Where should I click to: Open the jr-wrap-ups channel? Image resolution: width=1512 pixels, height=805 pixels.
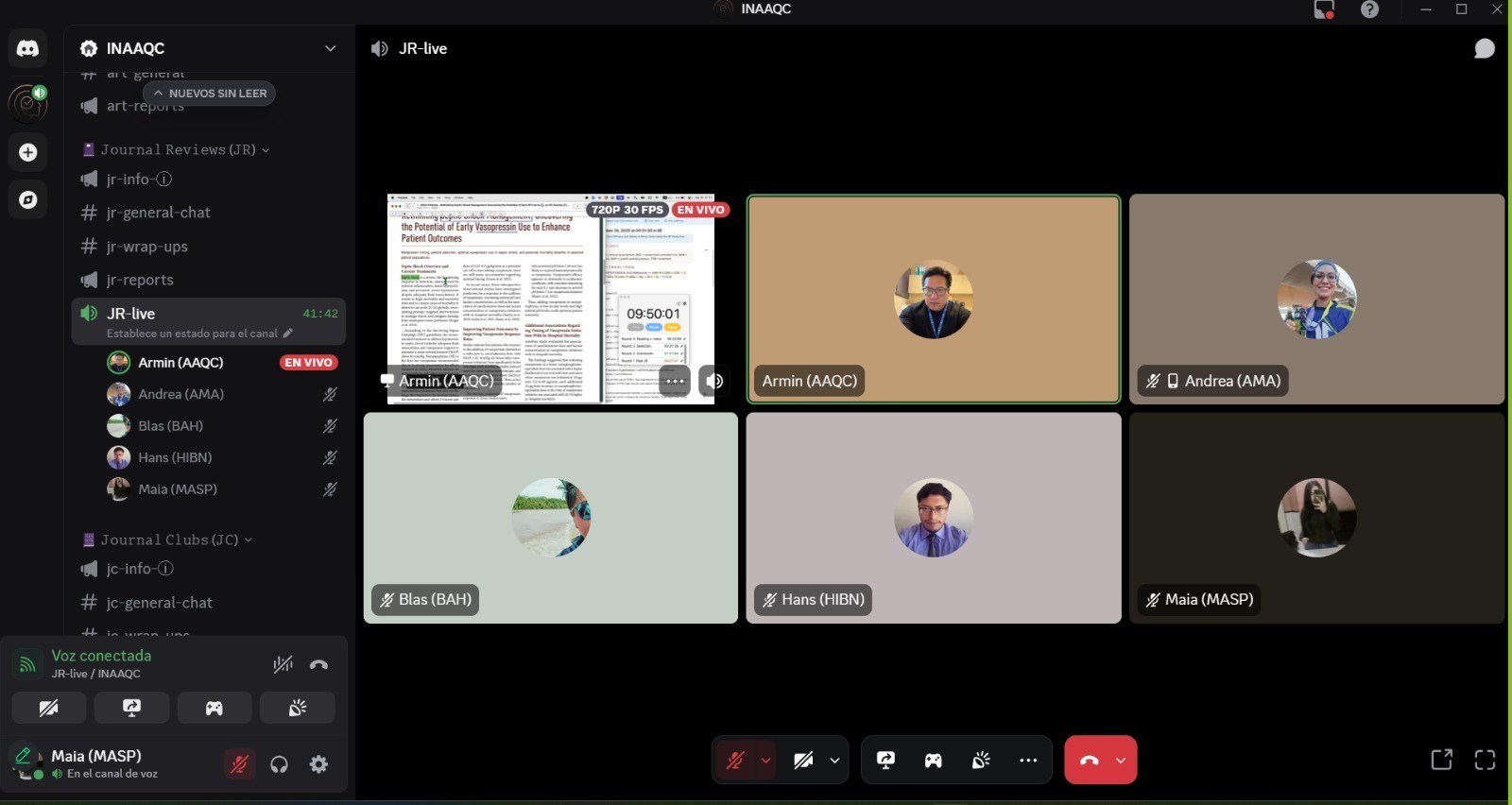click(147, 247)
